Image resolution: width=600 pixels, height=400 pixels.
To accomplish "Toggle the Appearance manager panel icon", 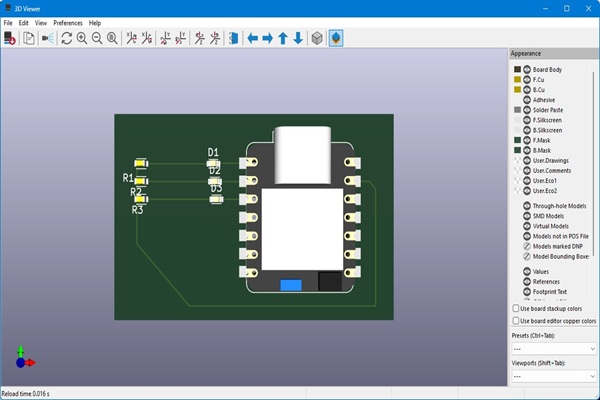I will [x=336, y=38].
